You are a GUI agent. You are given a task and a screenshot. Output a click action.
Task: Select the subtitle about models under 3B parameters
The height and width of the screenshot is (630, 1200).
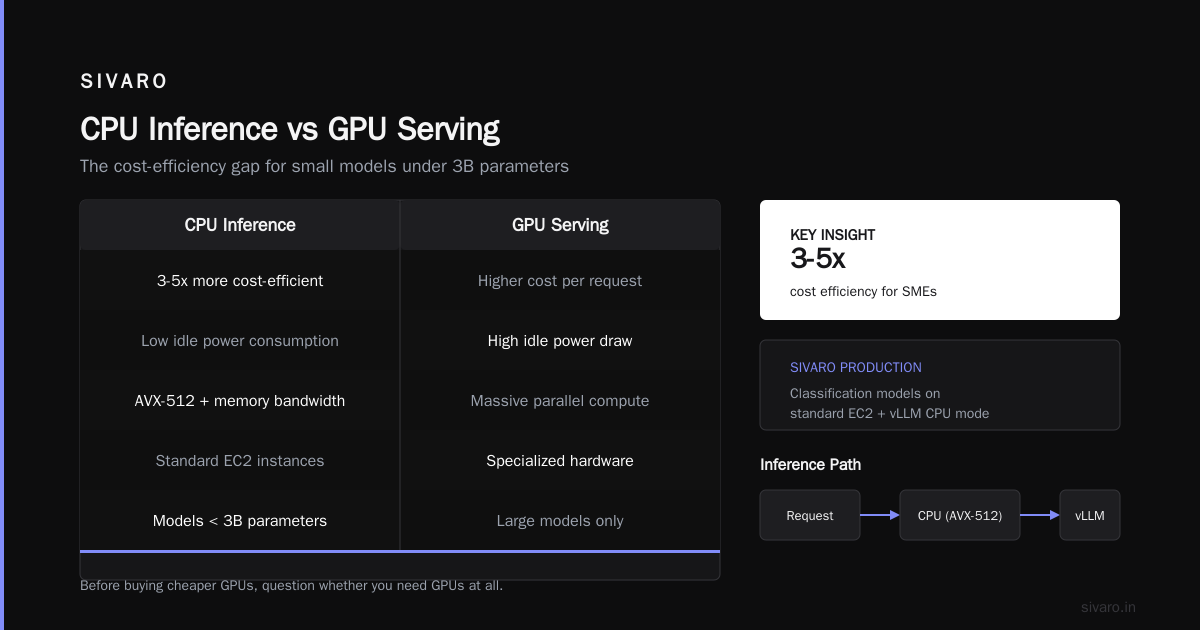tap(324, 166)
